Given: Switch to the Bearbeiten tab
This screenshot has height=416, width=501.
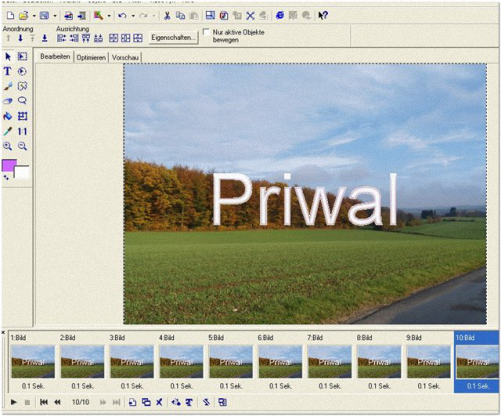Looking at the screenshot, I should (x=55, y=57).
